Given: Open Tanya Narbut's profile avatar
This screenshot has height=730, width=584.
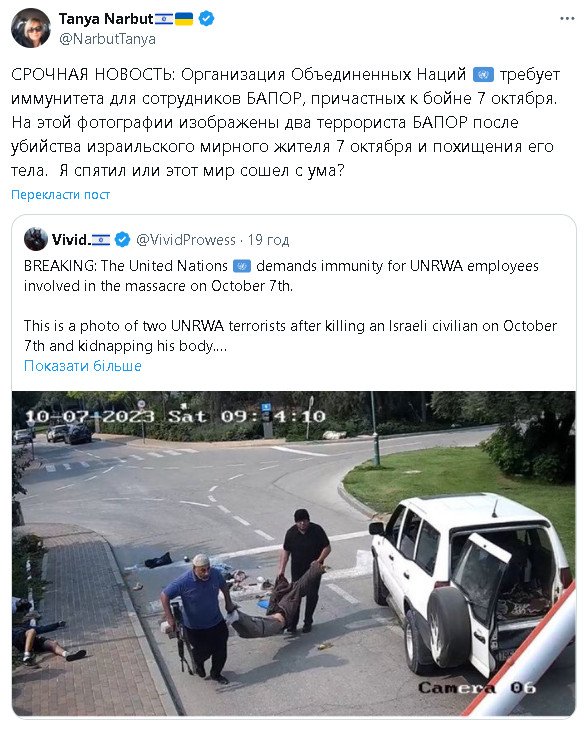Looking at the screenshot, I should point(30,27).
